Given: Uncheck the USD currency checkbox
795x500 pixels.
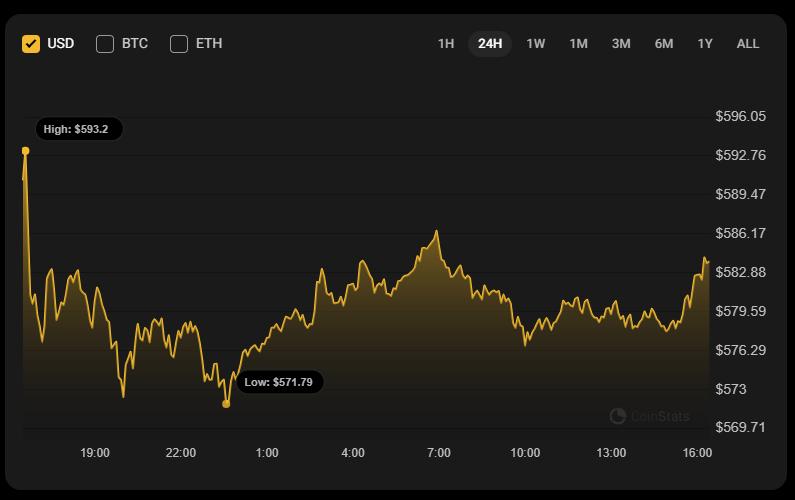Looking at the screenshot, I should pyautogui.click(x=31, y=43).
